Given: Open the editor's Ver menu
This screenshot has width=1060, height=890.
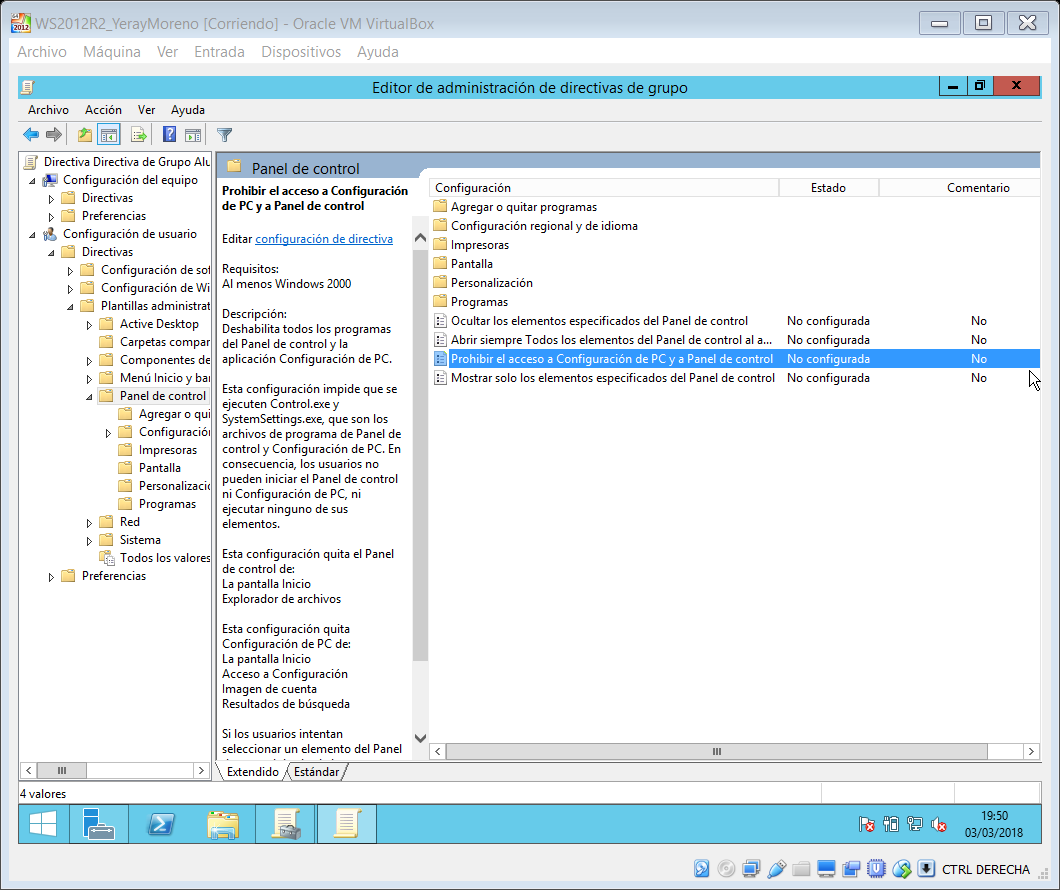Looking at the screenshot, I should point(147,109).
